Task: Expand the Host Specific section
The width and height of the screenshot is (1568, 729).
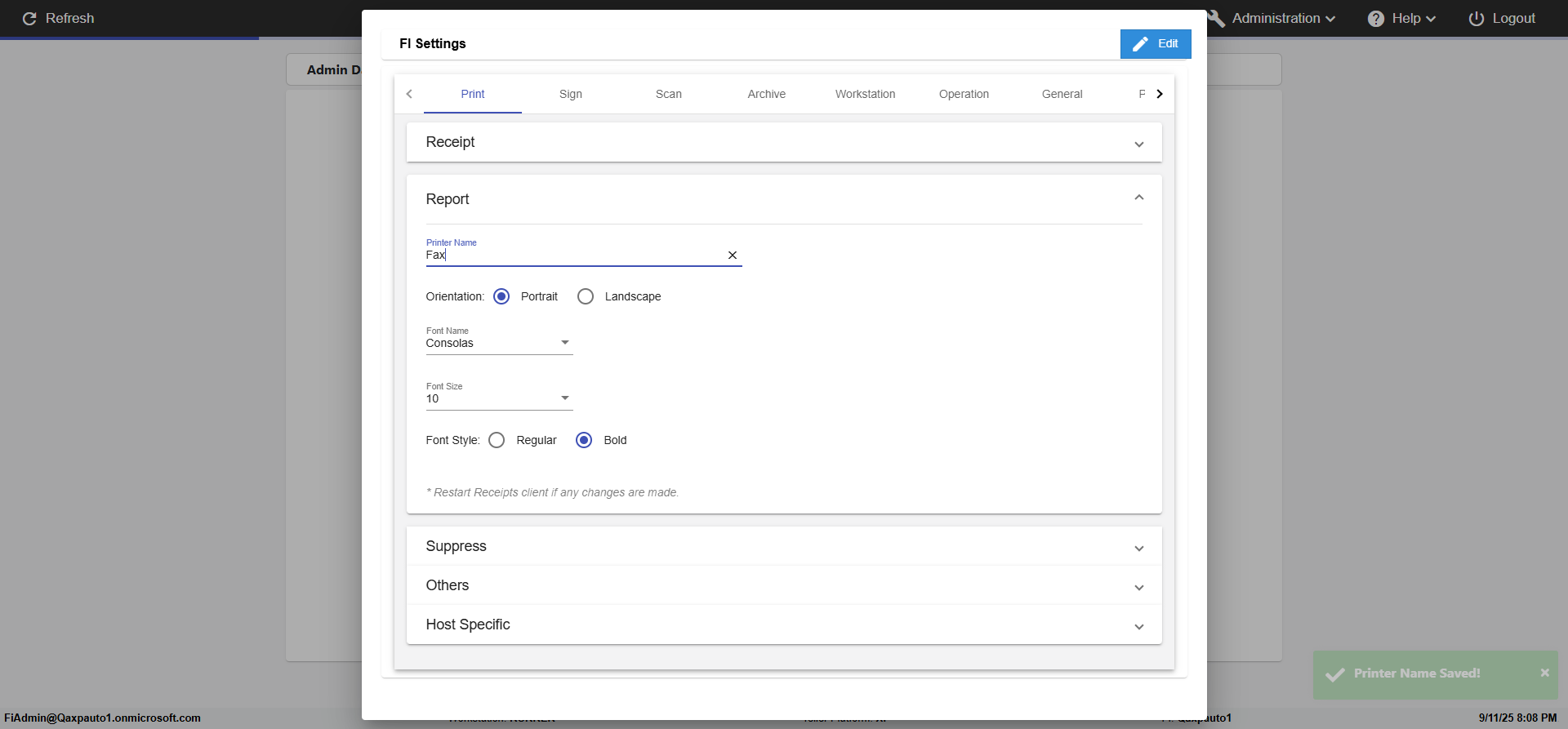Action: click(x=1138, y=626)
